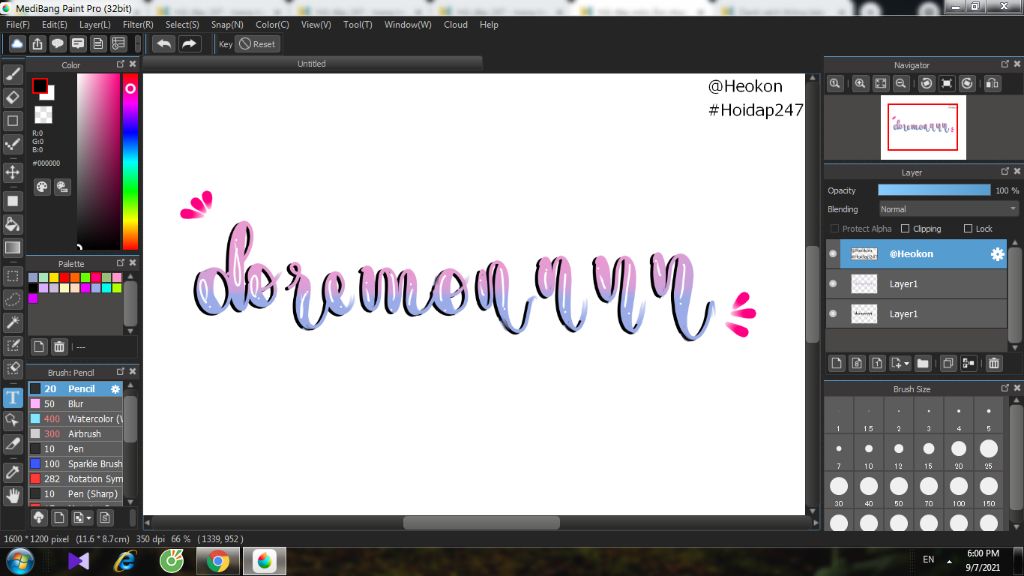Choose the Airbrush brush
The height and width of the screenshot is (576, 1024).
point(76,434)
